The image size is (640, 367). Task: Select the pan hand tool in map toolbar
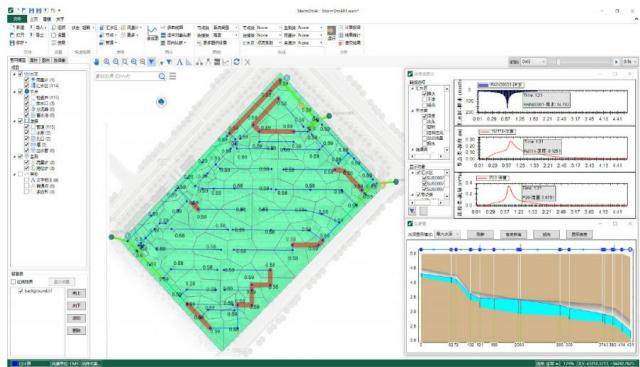97,62
